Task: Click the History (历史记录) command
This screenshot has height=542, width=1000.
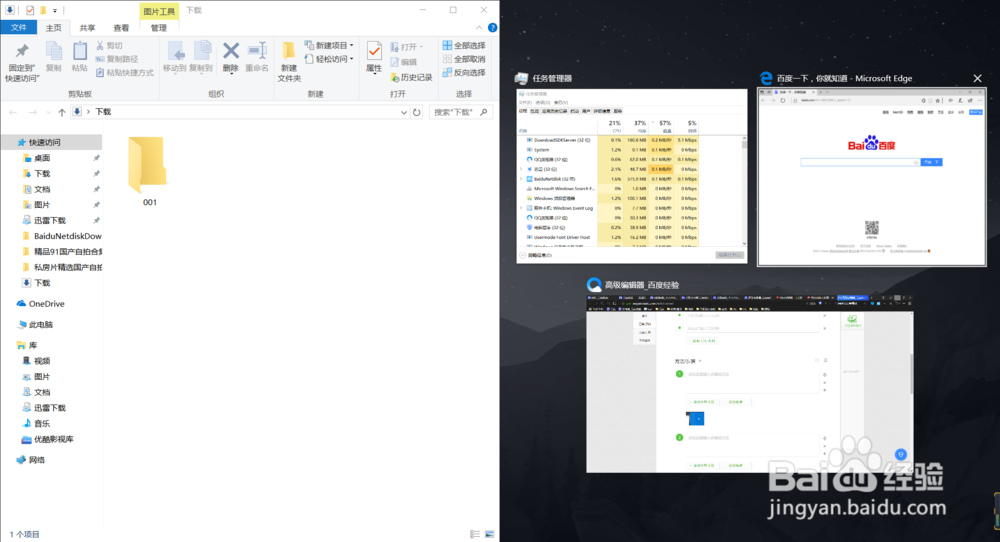Action: (411, 77)
